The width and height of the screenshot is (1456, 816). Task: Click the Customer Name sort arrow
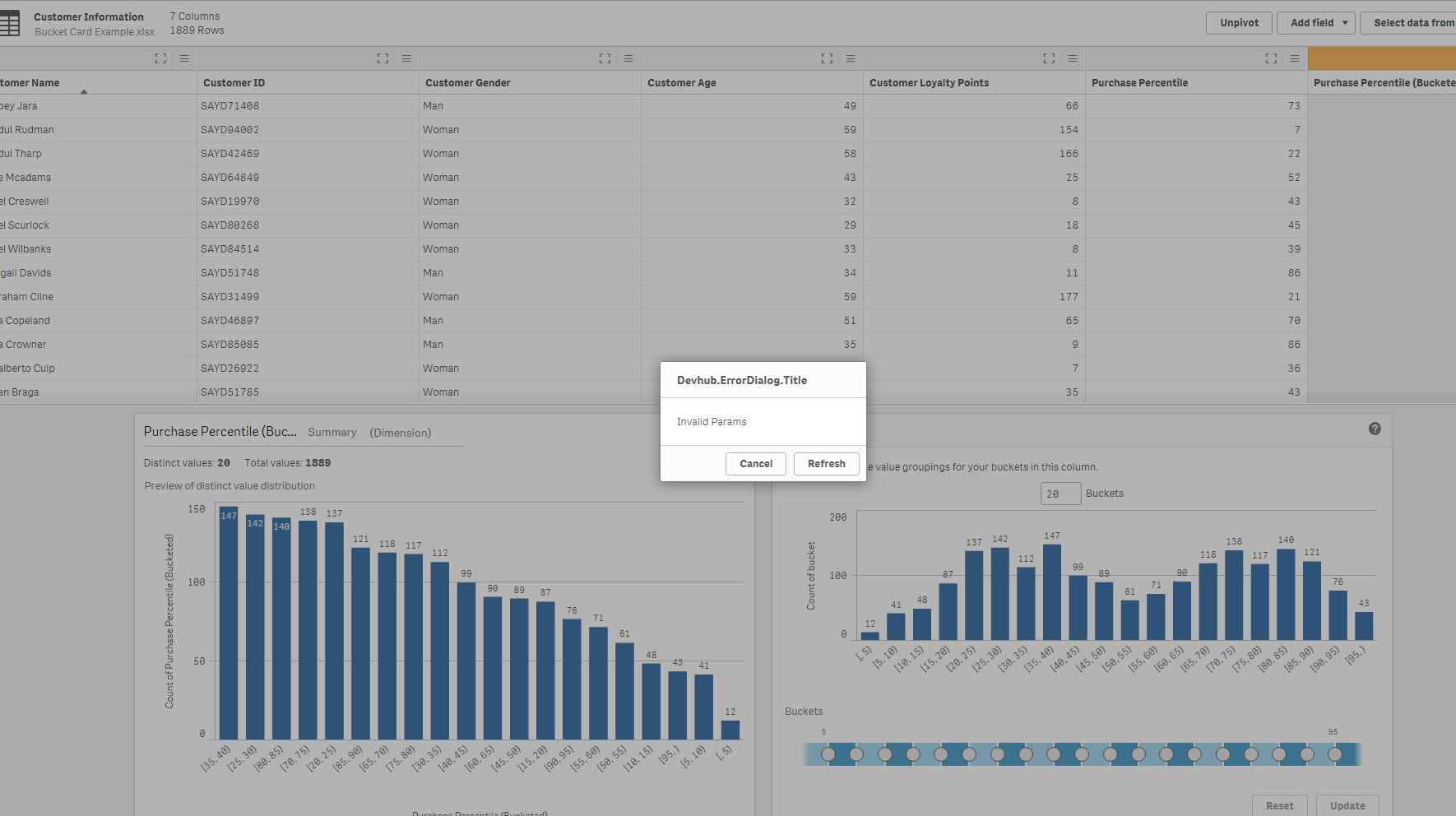pyautogui.click(x=84, y=91)
